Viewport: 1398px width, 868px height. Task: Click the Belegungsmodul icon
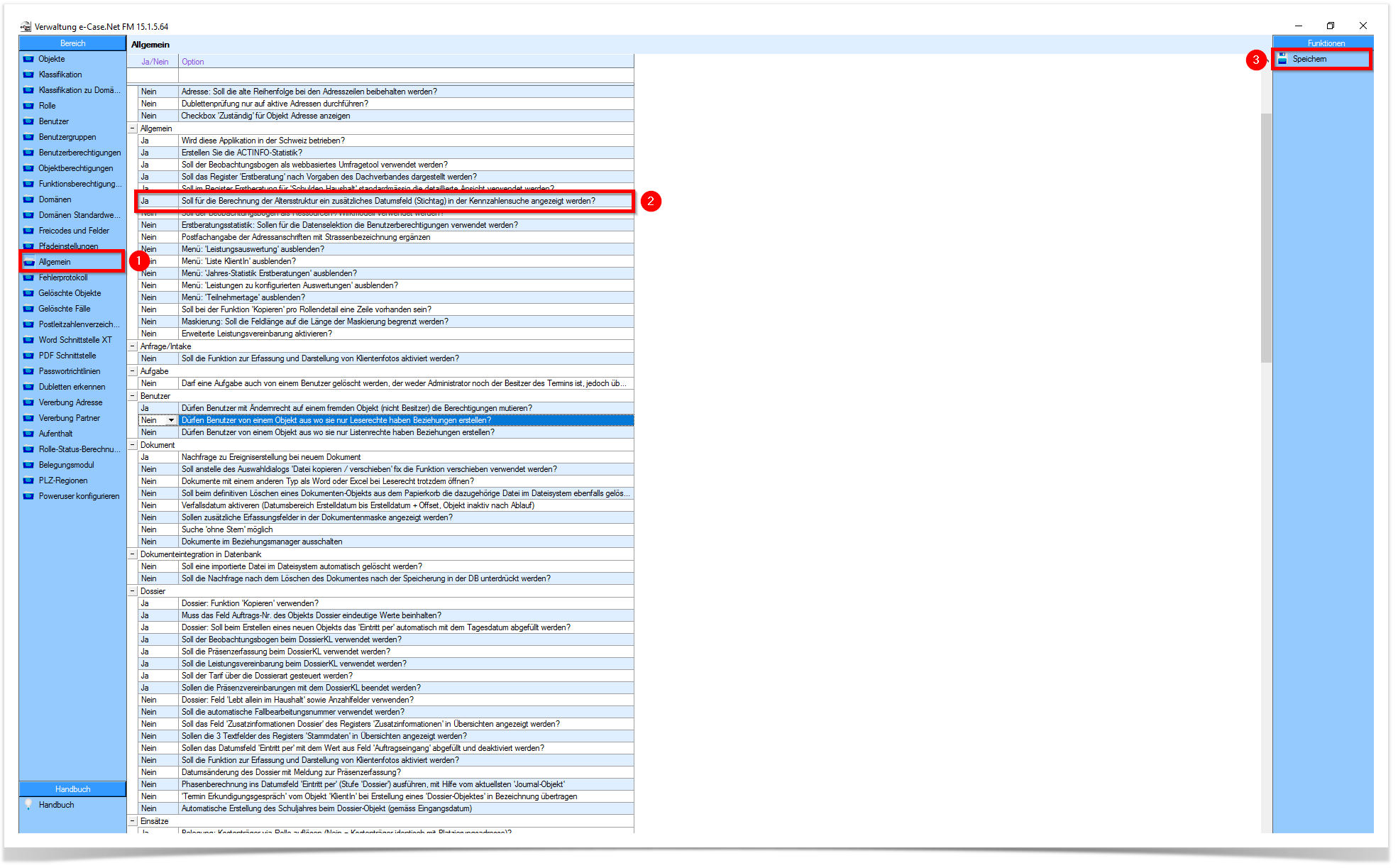click(28, 465)
